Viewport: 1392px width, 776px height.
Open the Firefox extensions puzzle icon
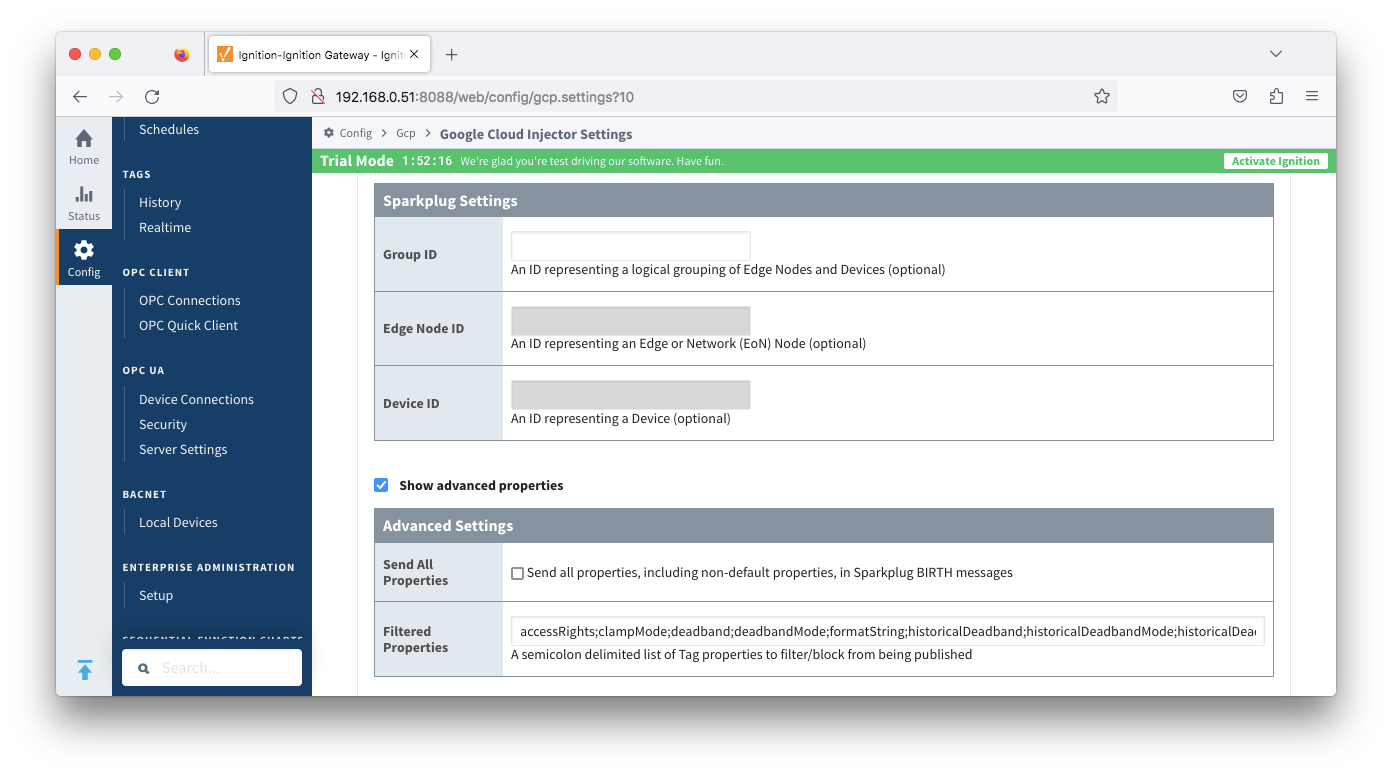pyautogui.click(x=1275, y=97)
